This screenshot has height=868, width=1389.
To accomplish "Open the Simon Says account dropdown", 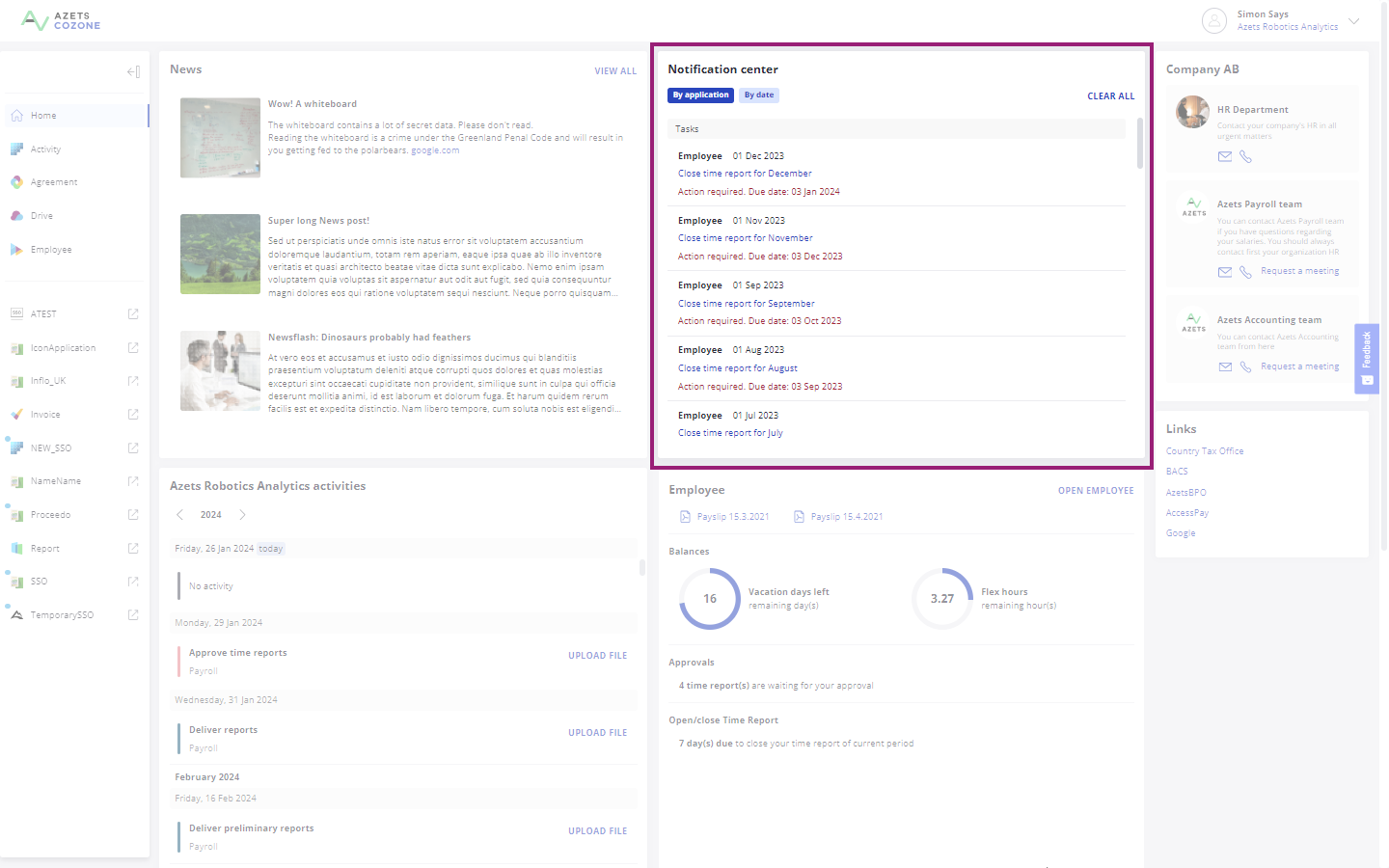I will 1355,20.
